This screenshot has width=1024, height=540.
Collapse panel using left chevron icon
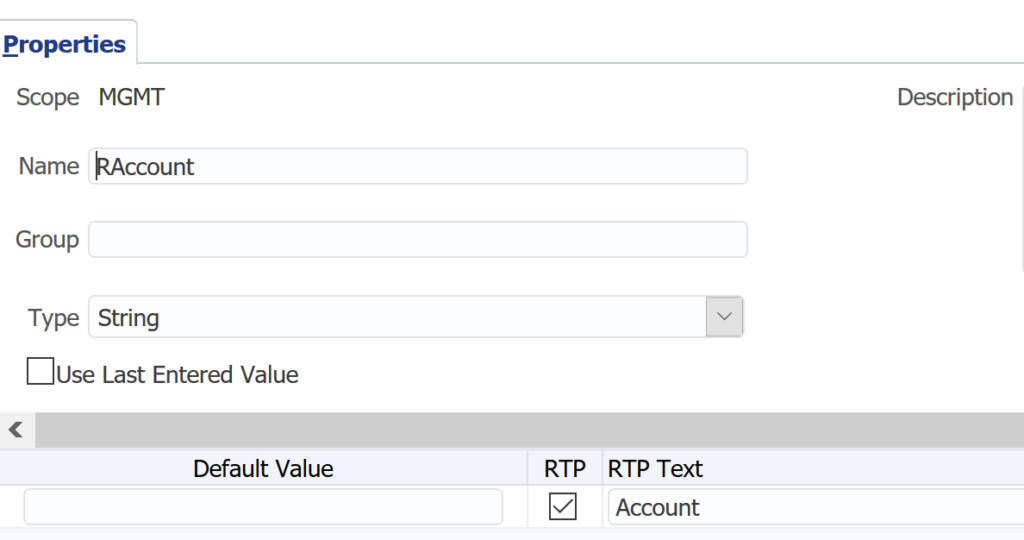pos(16,430)
